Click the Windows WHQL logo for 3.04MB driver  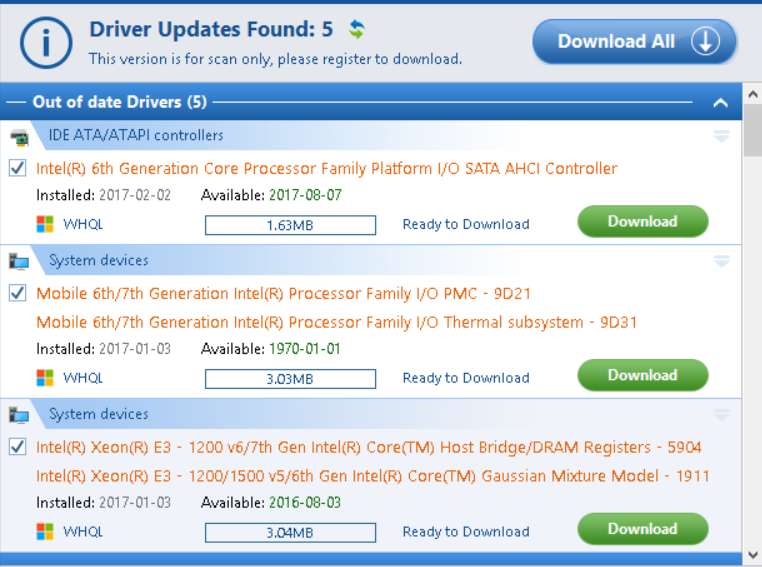click(x=45, y=531)
